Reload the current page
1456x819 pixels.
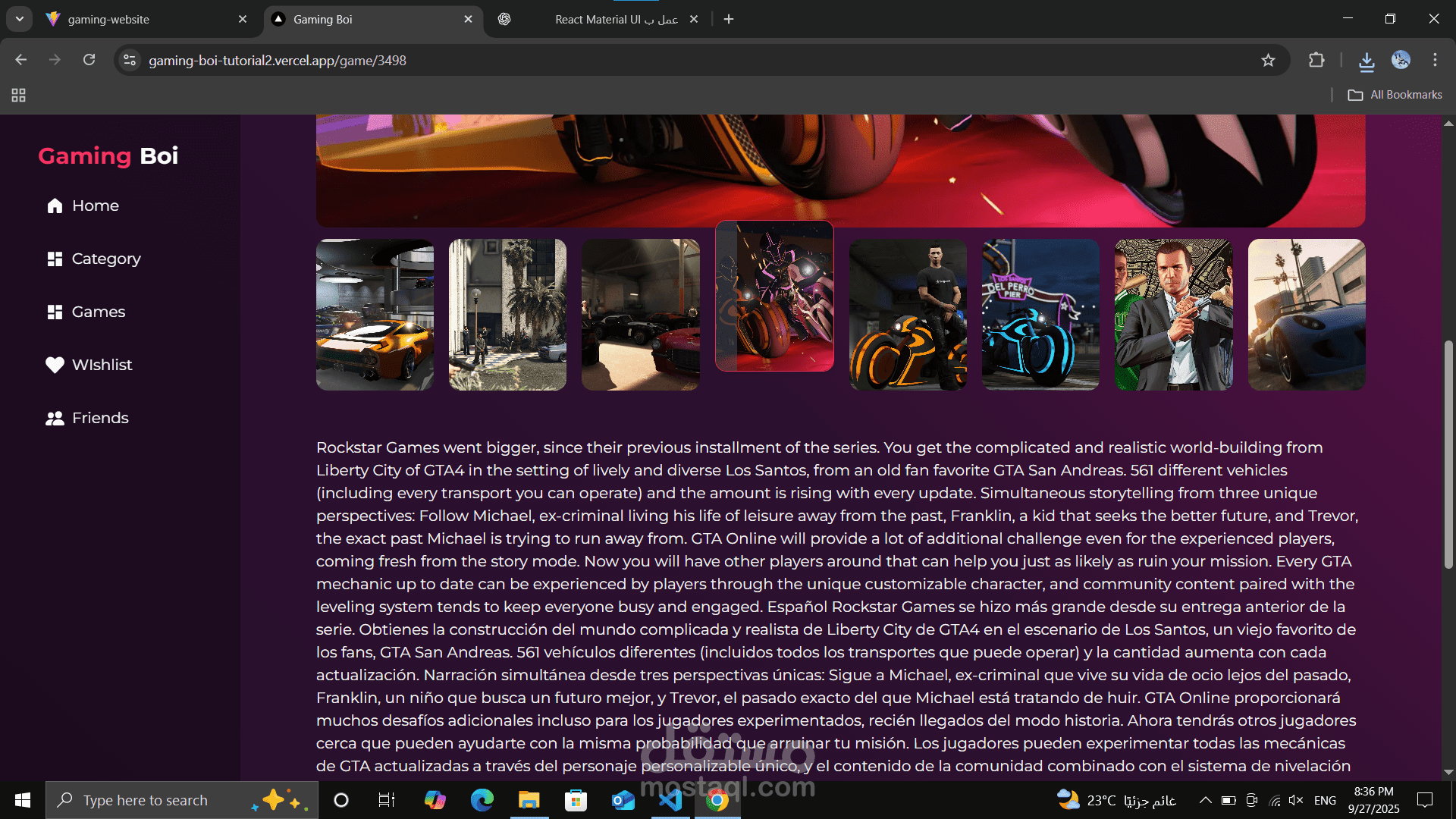tap(89, 60)
